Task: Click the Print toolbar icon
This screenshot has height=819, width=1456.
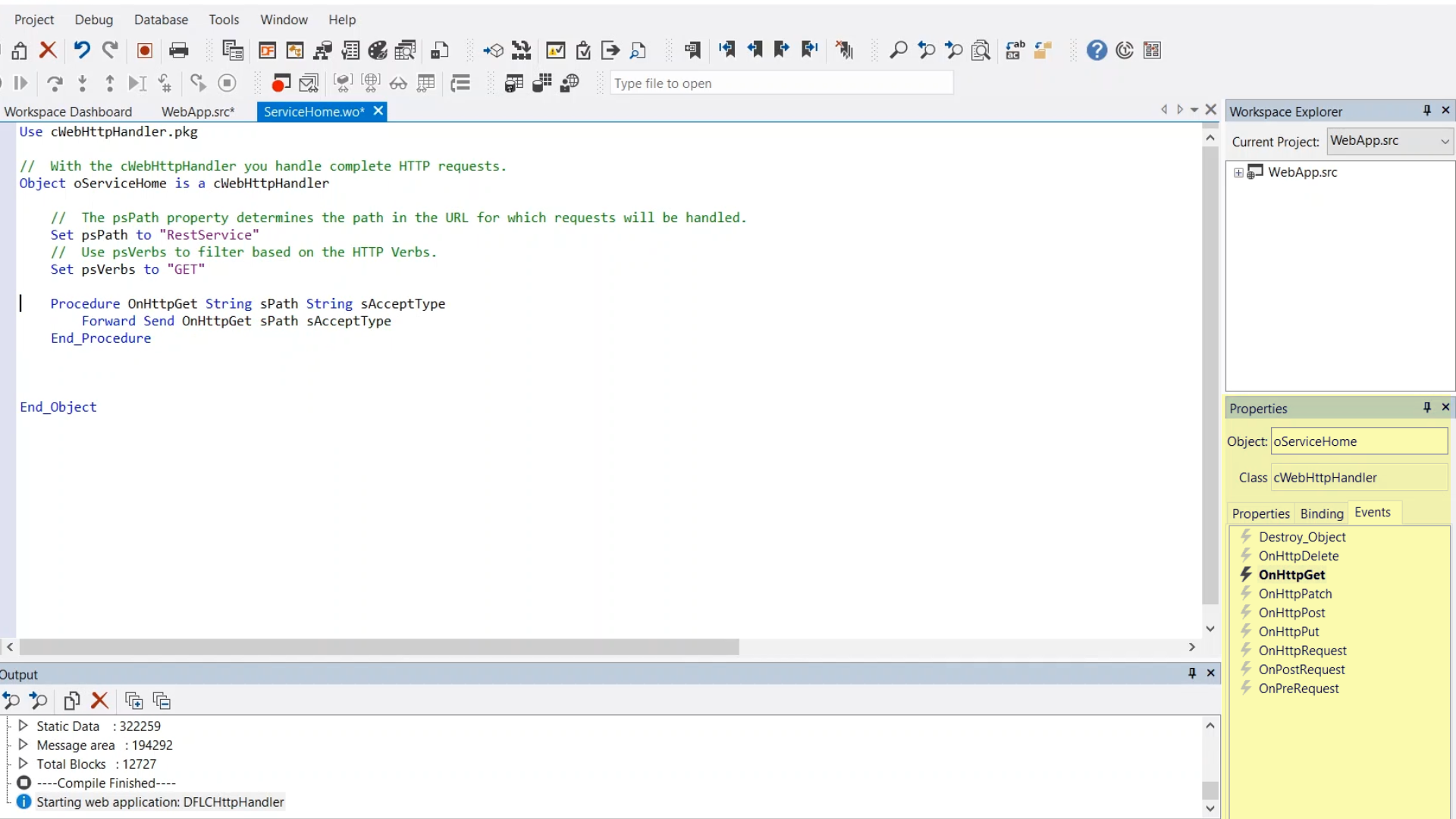Action: (x=179, y=50)
